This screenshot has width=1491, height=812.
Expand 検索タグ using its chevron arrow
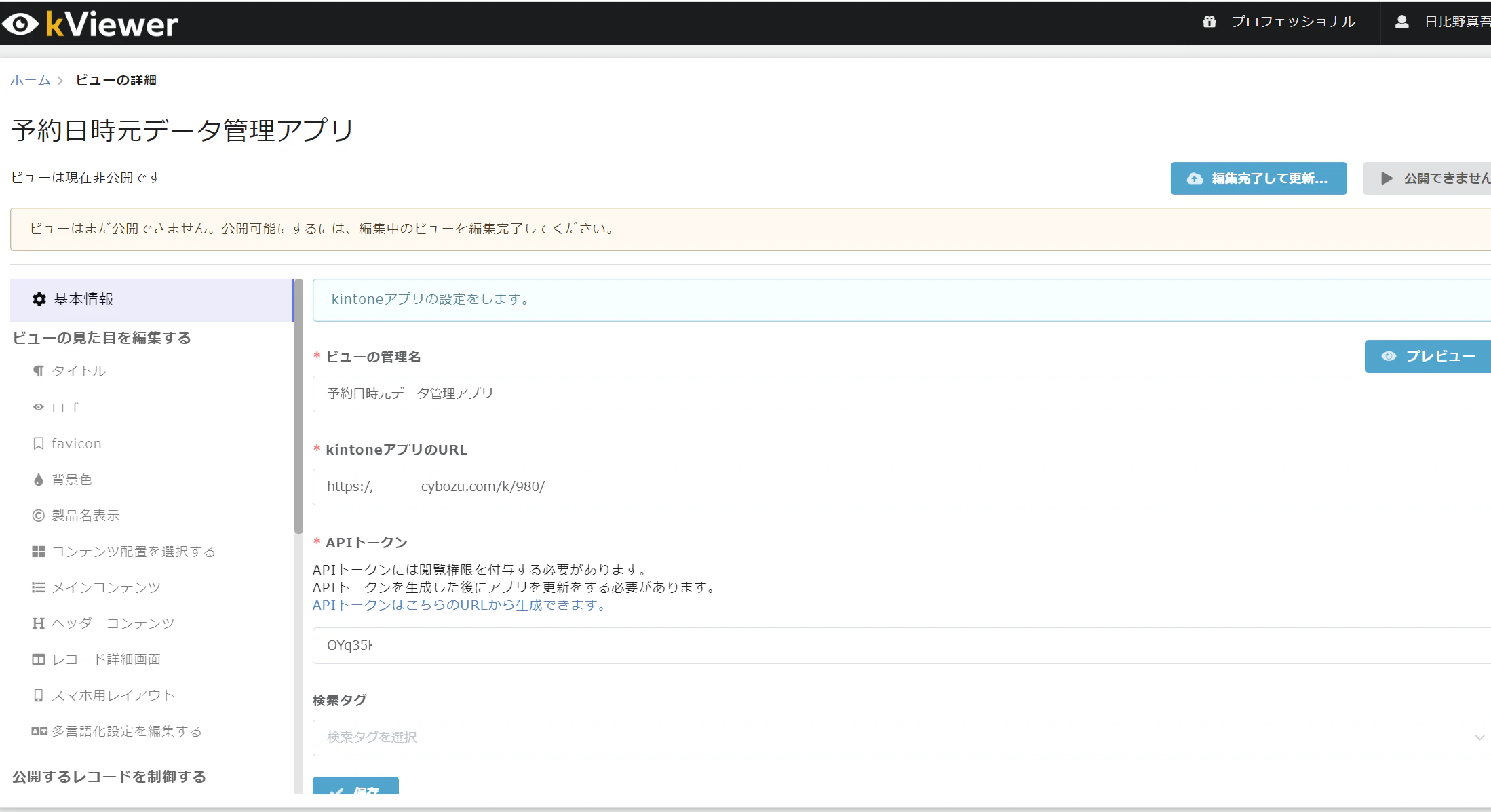point(1479,737)
